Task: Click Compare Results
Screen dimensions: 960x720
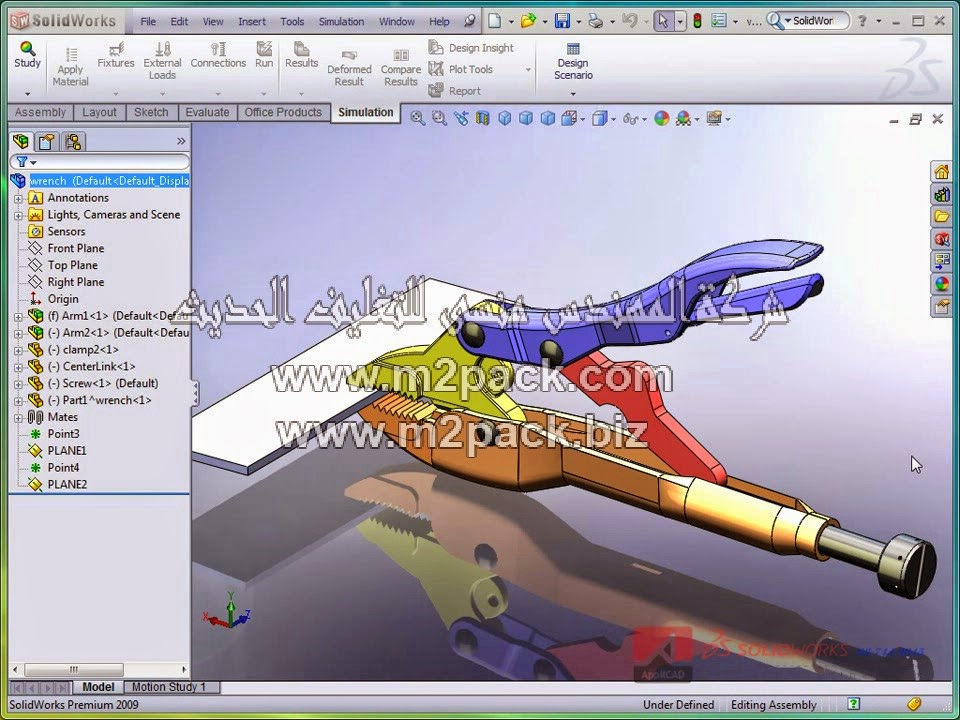Action: [401, 67]
